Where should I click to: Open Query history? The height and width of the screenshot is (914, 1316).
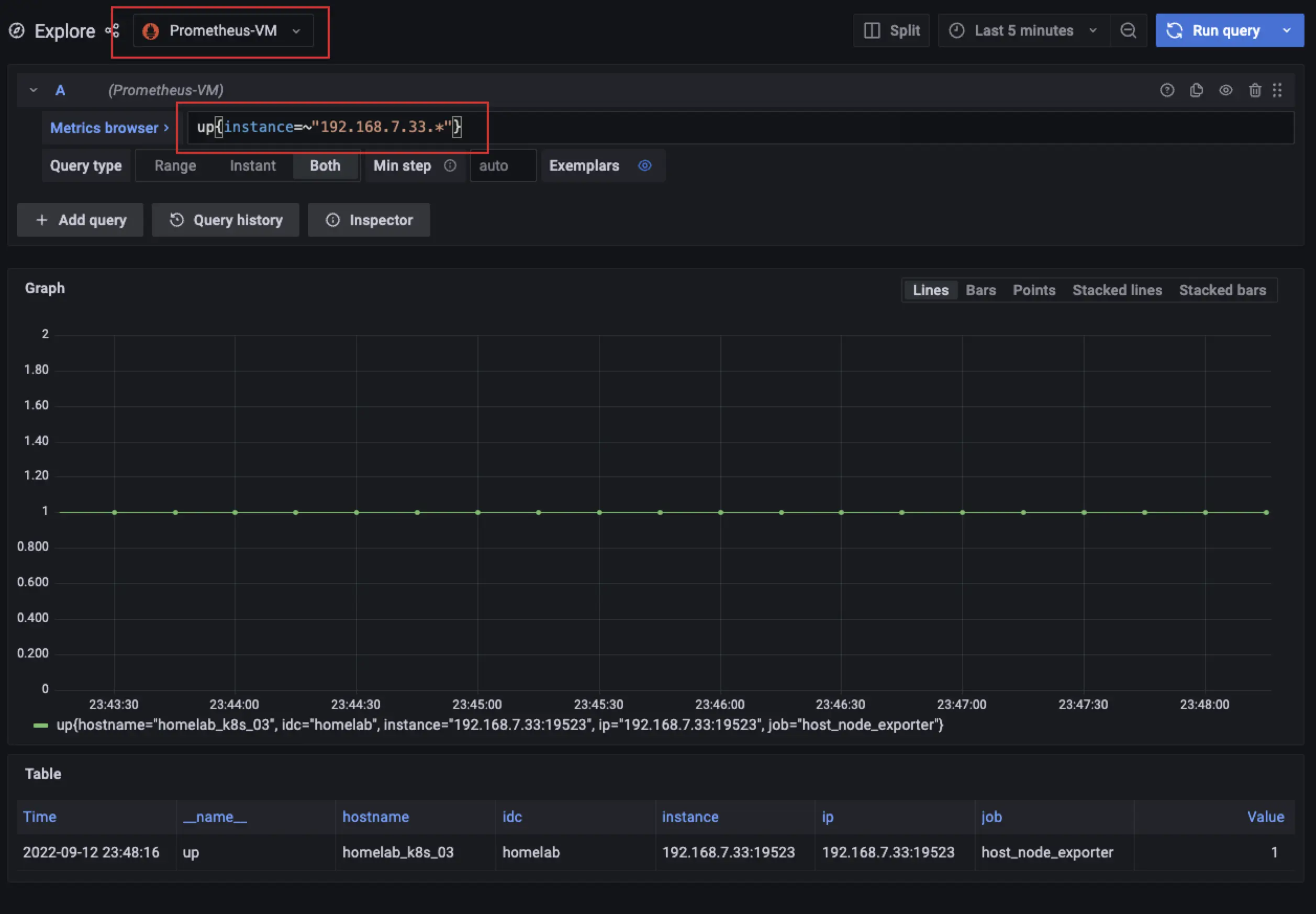pos(226,220)
